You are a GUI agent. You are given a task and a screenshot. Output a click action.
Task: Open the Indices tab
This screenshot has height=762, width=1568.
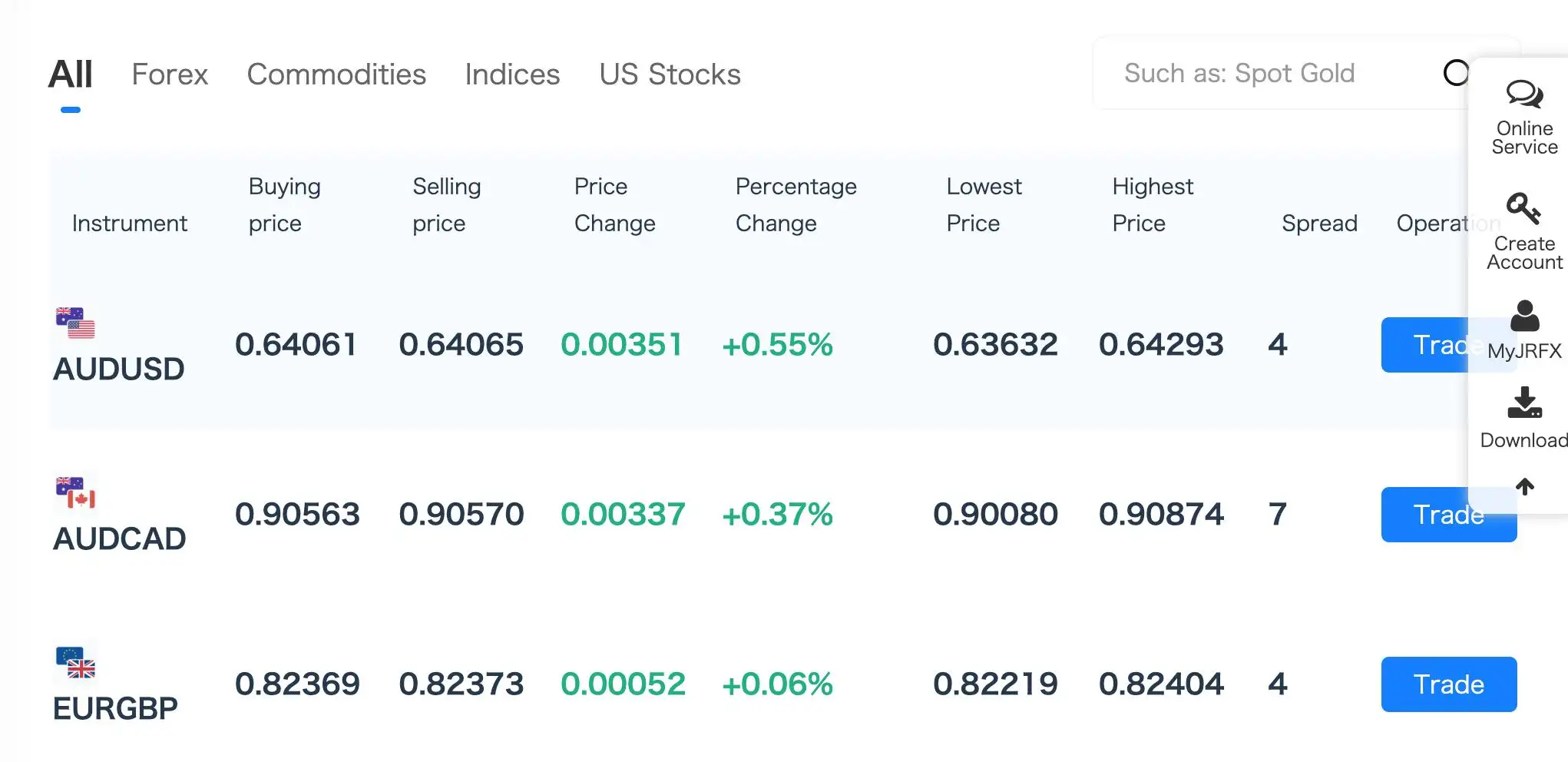[512, 75]
